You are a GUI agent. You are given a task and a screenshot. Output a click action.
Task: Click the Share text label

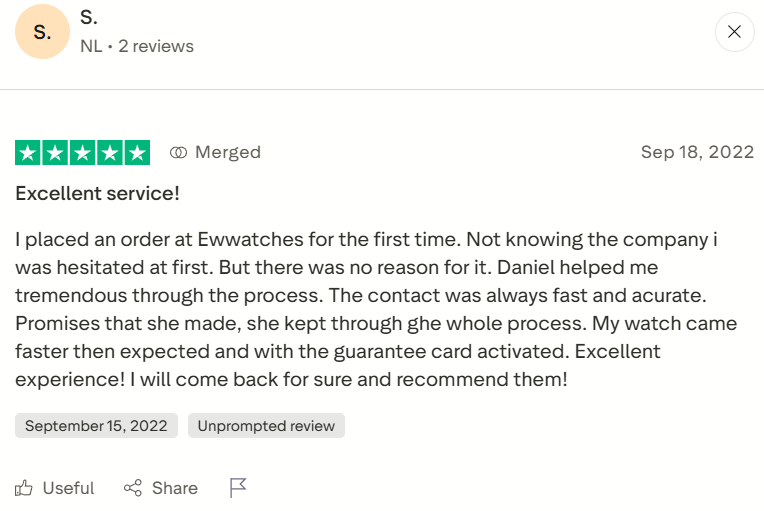(x=175, y=488)
